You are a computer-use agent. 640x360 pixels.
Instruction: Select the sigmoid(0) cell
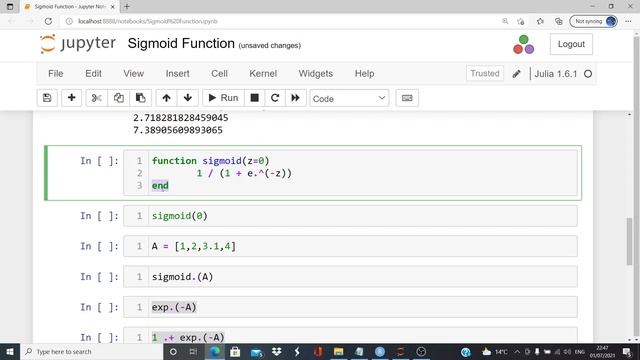[350, 216]
